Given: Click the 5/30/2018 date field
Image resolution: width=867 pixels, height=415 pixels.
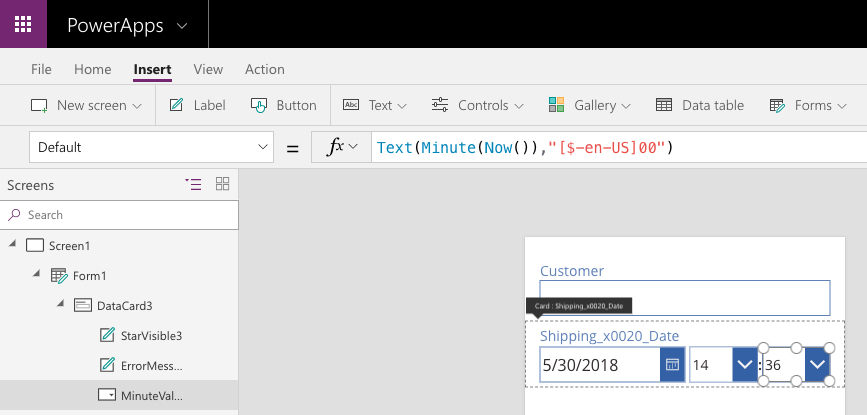Looking at the screenshot, I should point(600,365).
